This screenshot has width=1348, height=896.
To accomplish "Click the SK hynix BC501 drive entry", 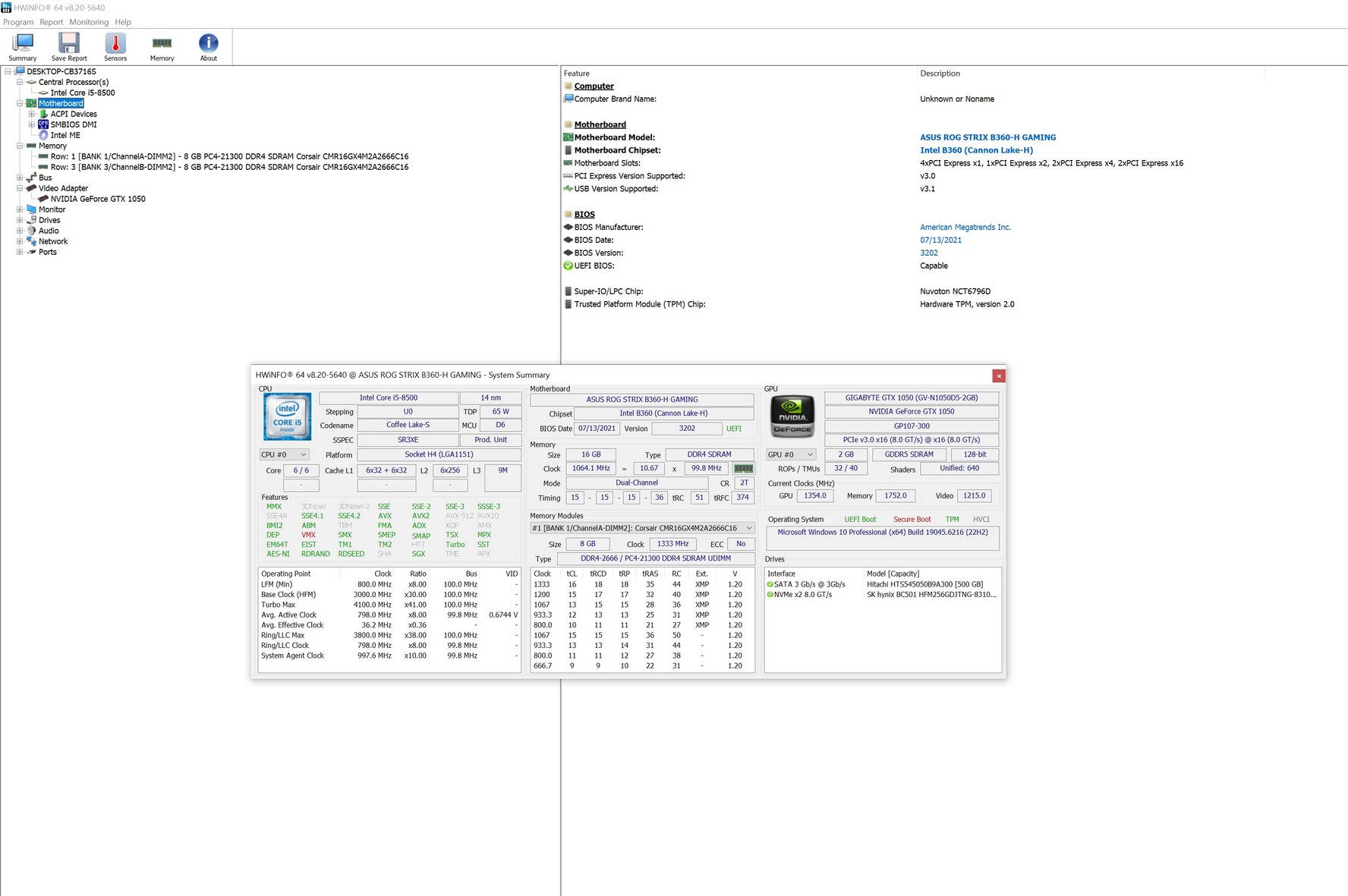I will point(931,595).
